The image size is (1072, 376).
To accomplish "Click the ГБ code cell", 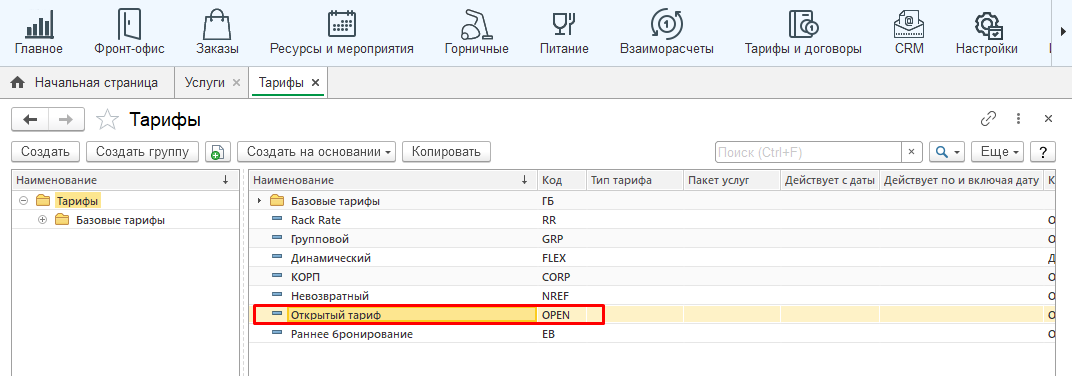I will 562,201.
